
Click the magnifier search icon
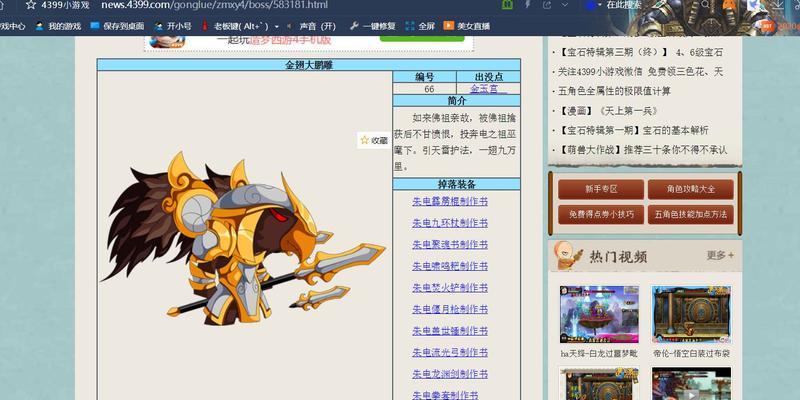tap(706, 5)
